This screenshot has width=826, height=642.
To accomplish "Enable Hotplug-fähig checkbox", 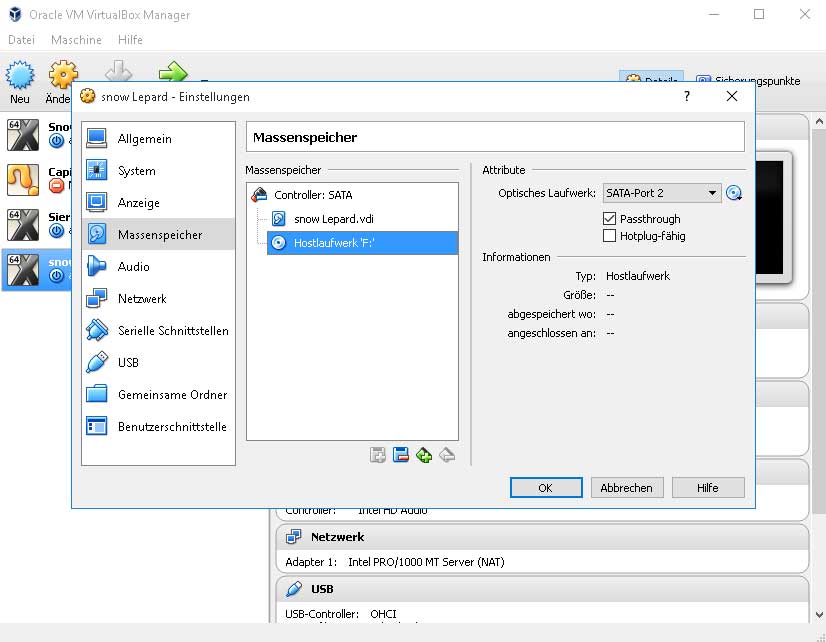I will click(x=609, y=235).
